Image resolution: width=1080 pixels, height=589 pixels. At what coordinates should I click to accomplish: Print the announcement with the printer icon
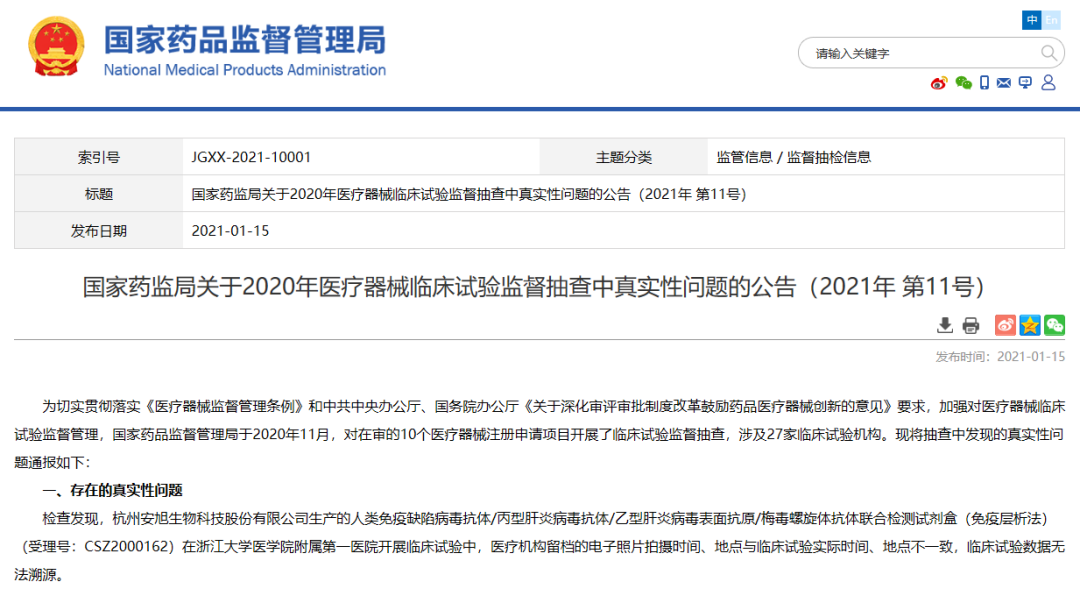tap(970, 325)
